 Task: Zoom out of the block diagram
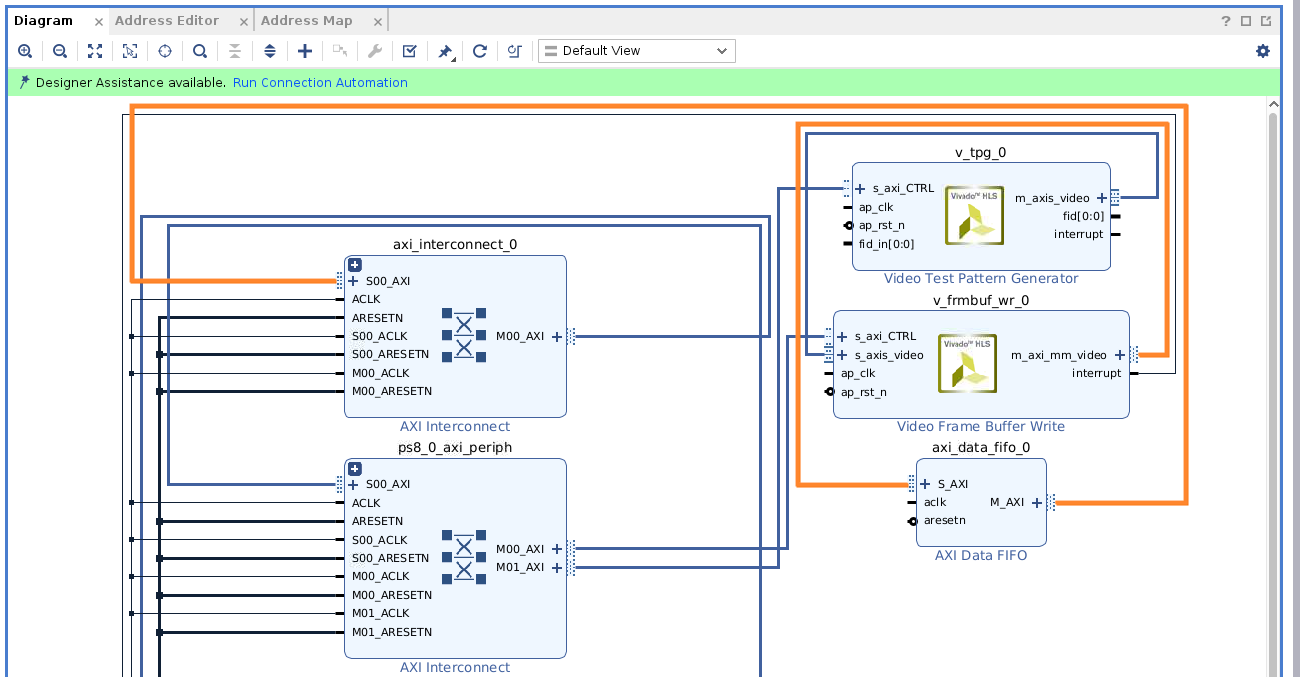[60, 51]
